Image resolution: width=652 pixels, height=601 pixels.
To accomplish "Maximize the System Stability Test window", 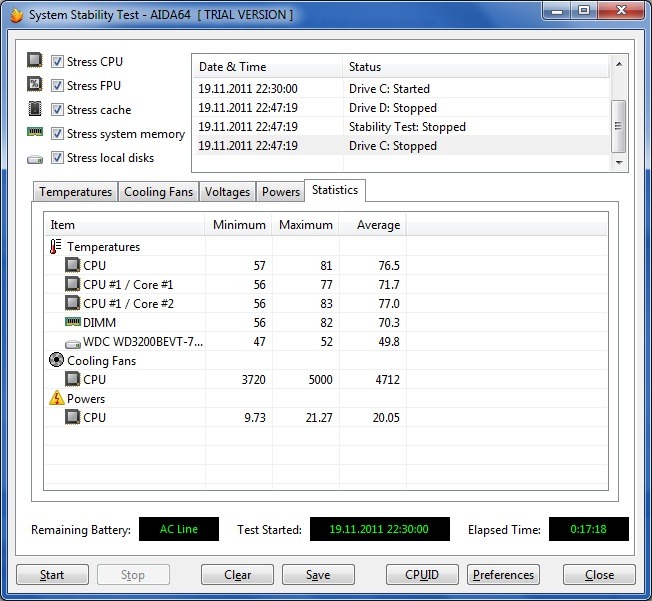I will coord(584,10).
